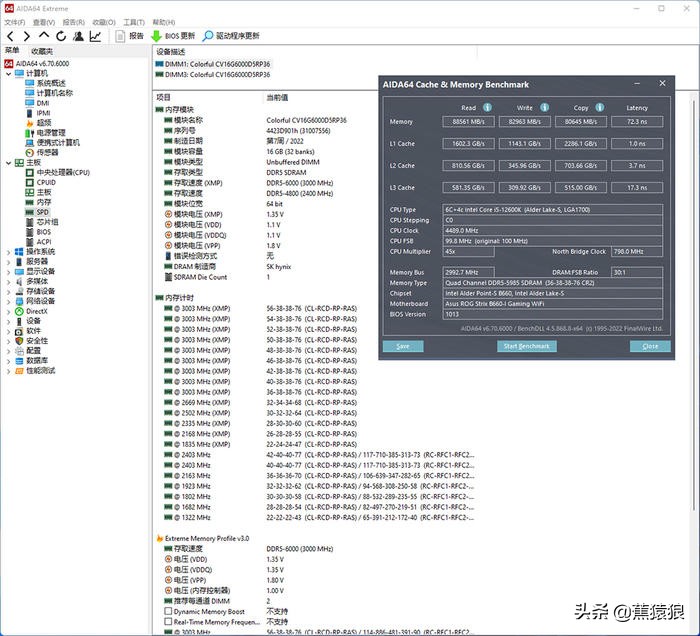Expand the 服务器 tree node
700x636 pixels.
[x=8, y=262]
